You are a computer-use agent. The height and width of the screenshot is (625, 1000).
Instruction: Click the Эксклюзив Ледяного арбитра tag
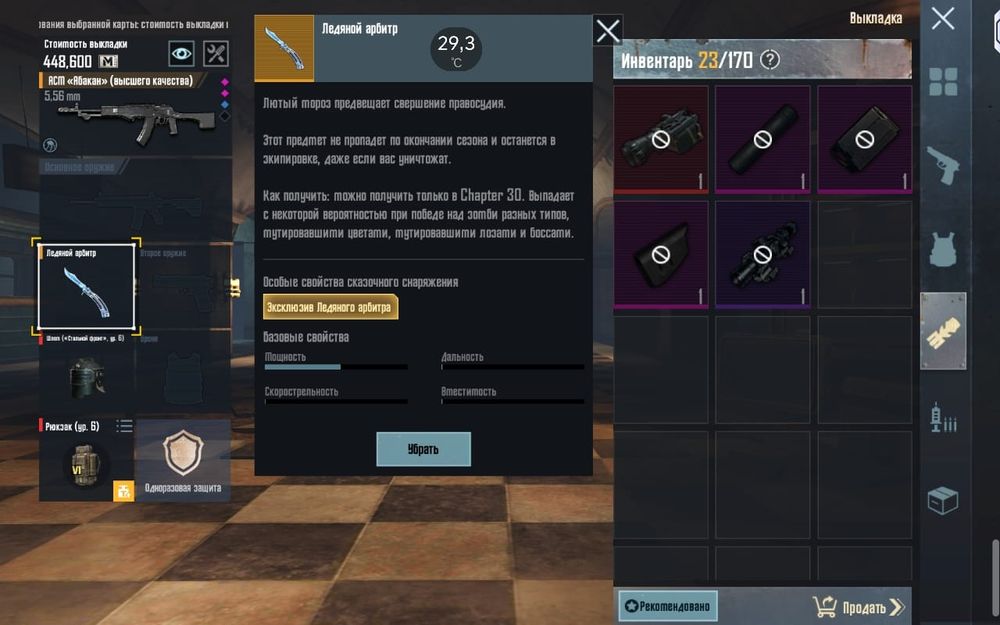point(330,307)
